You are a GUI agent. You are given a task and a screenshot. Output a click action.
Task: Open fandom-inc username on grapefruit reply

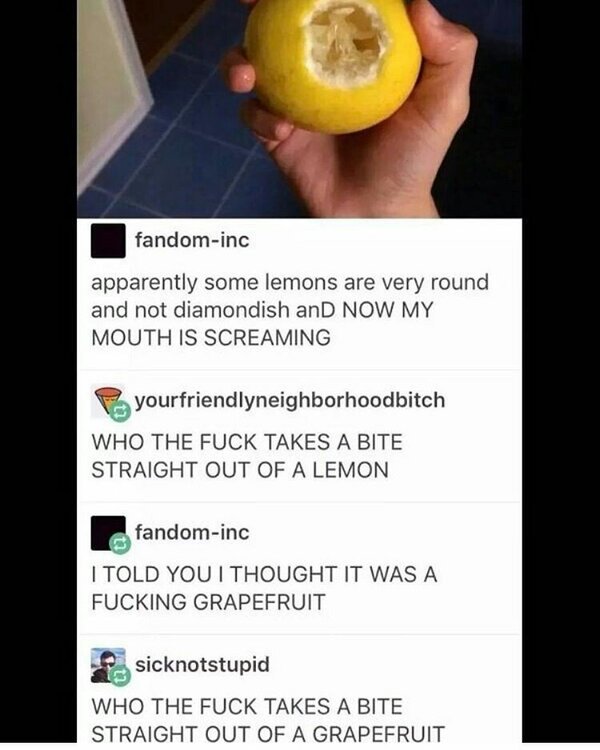[x=192, y=532]
